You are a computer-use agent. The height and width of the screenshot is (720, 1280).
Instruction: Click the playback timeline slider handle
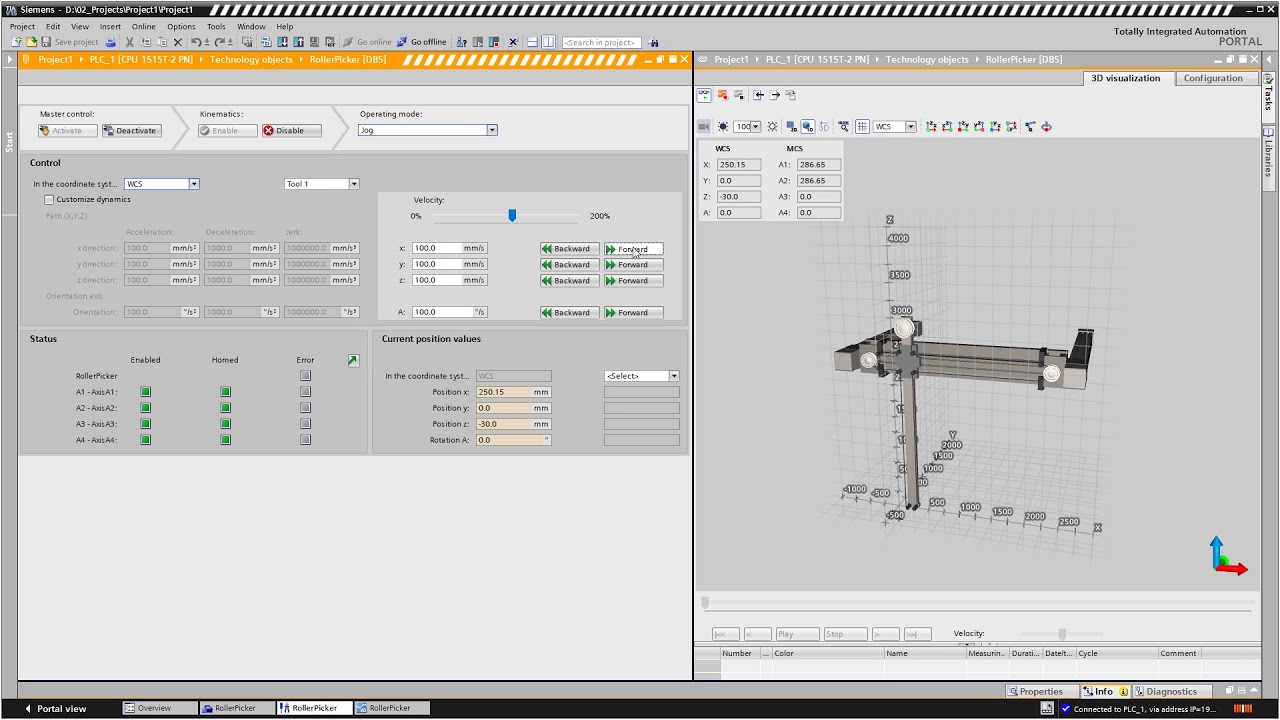[705, 602]
